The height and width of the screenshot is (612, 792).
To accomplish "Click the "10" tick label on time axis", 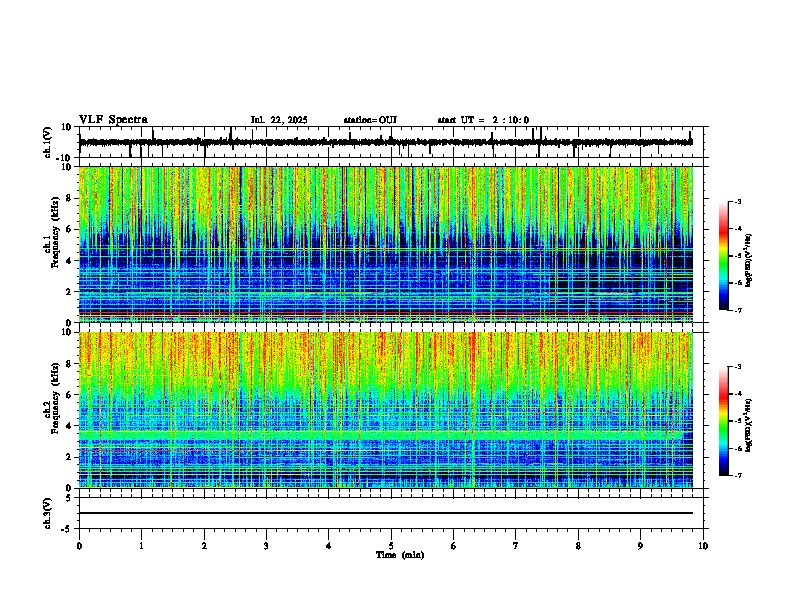I will coord(703,546).
